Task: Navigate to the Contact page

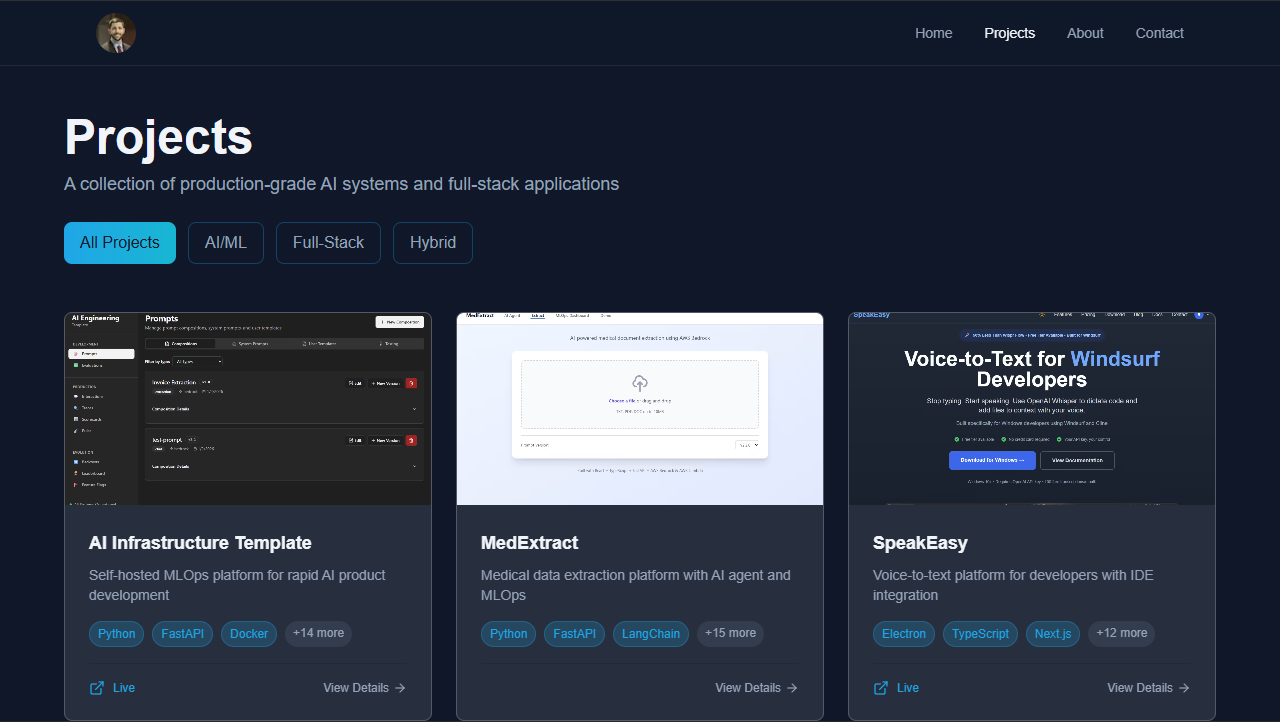Action: click(x=1159, y=32)
